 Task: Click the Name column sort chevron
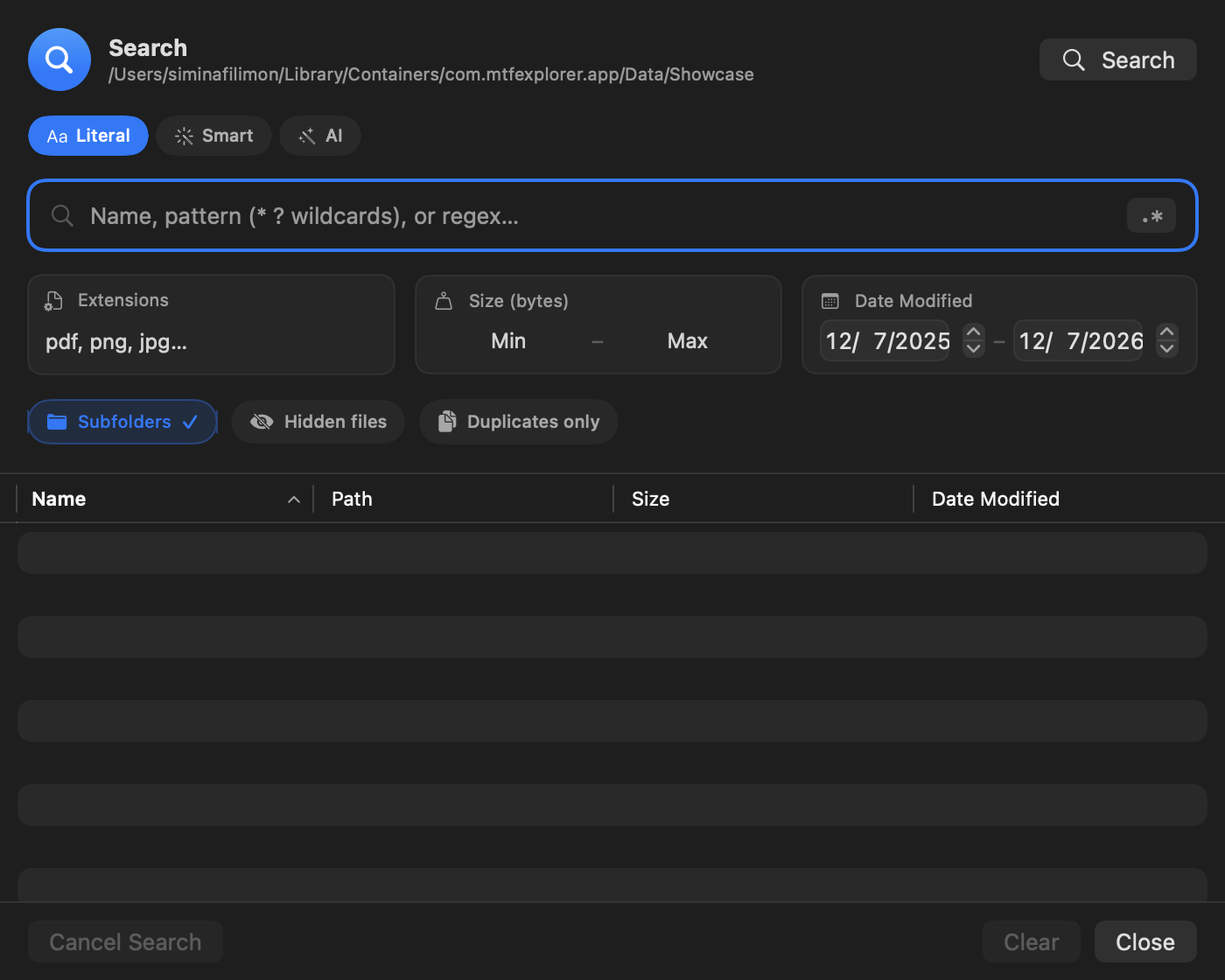(x=294, y=500)
